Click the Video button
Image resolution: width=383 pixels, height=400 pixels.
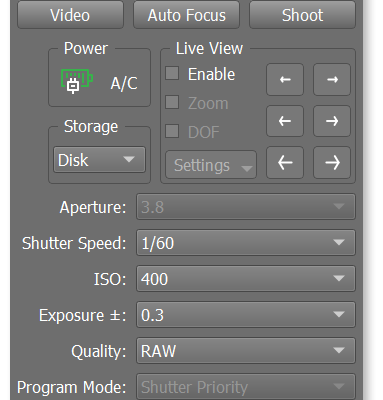pos(70,15)
